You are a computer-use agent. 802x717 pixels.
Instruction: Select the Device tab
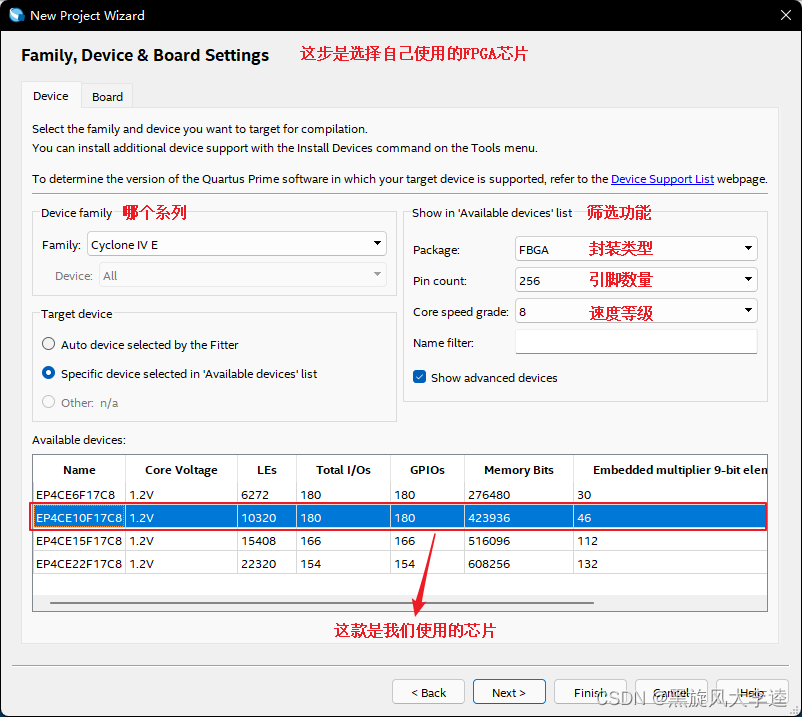[51, 96]
